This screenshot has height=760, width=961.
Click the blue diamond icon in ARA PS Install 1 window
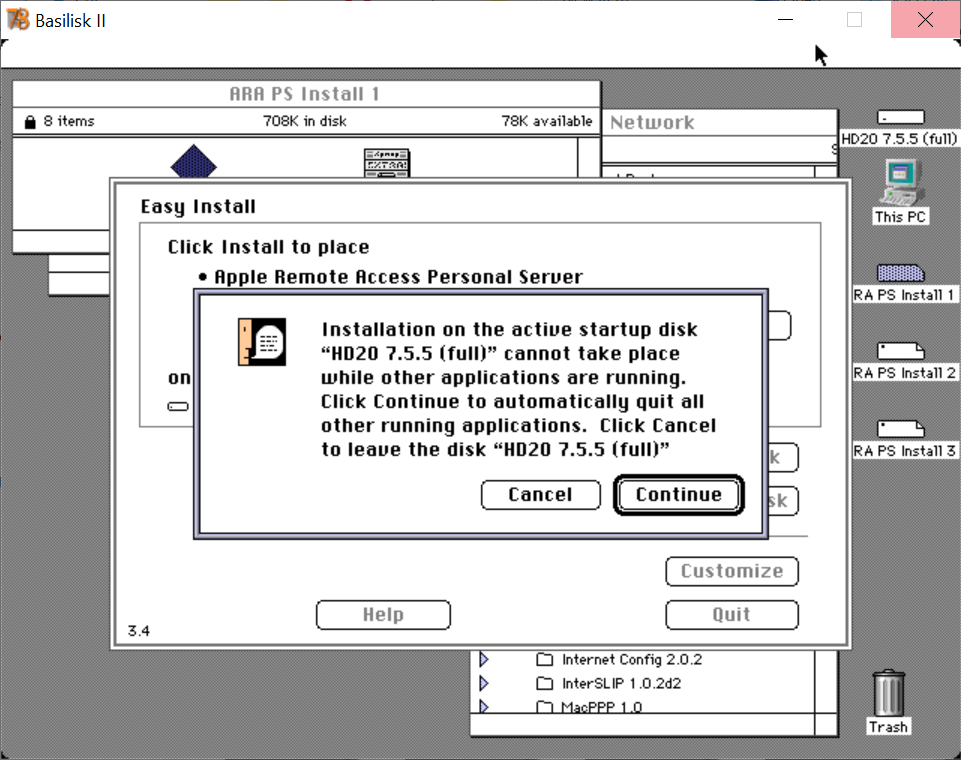pos(194,161)
